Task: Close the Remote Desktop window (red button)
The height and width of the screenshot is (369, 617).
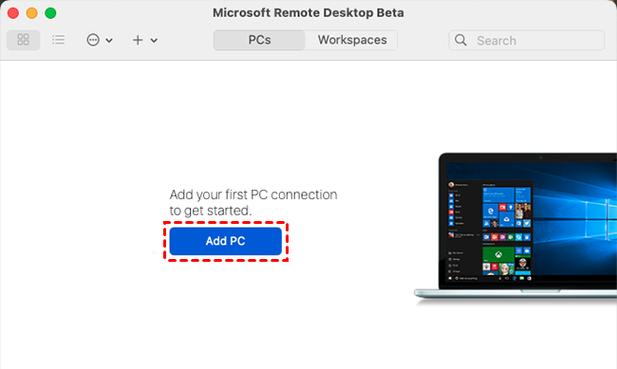Action: [x=13, y=13]
